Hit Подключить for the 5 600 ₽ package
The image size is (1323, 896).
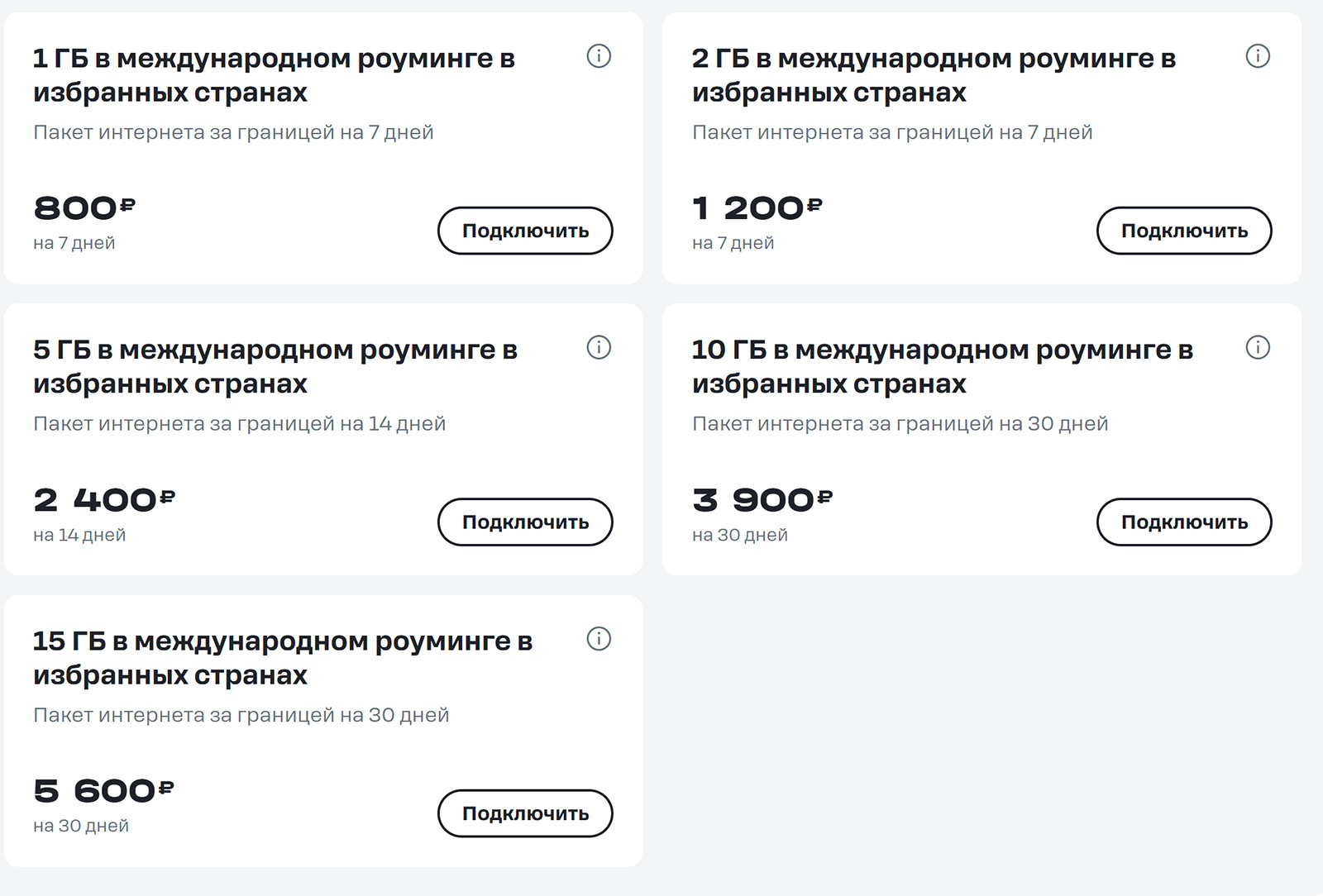525,813
